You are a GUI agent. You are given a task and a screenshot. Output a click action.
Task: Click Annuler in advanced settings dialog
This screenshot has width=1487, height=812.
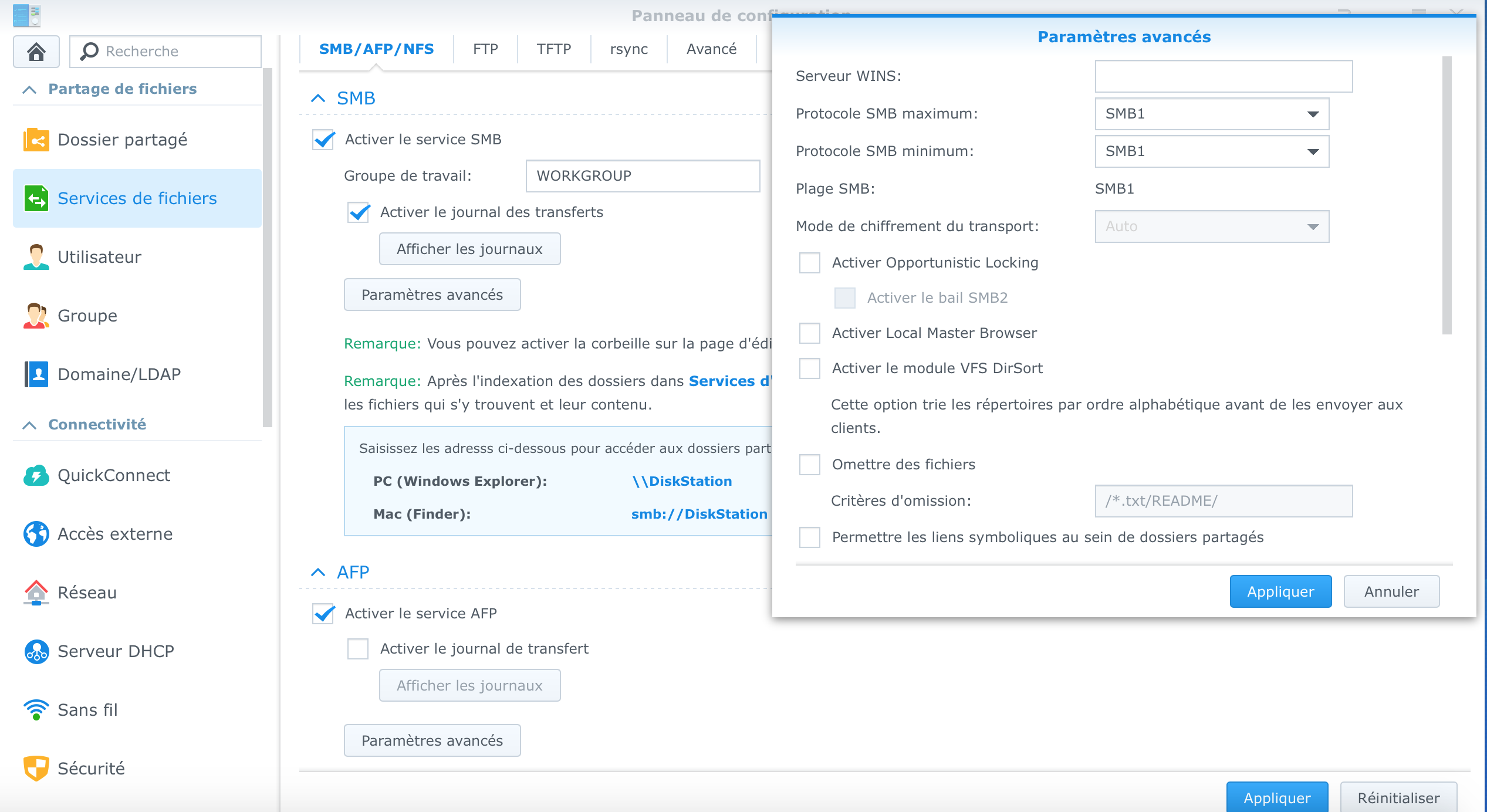pyautogui.click(x=1391, y=591)
